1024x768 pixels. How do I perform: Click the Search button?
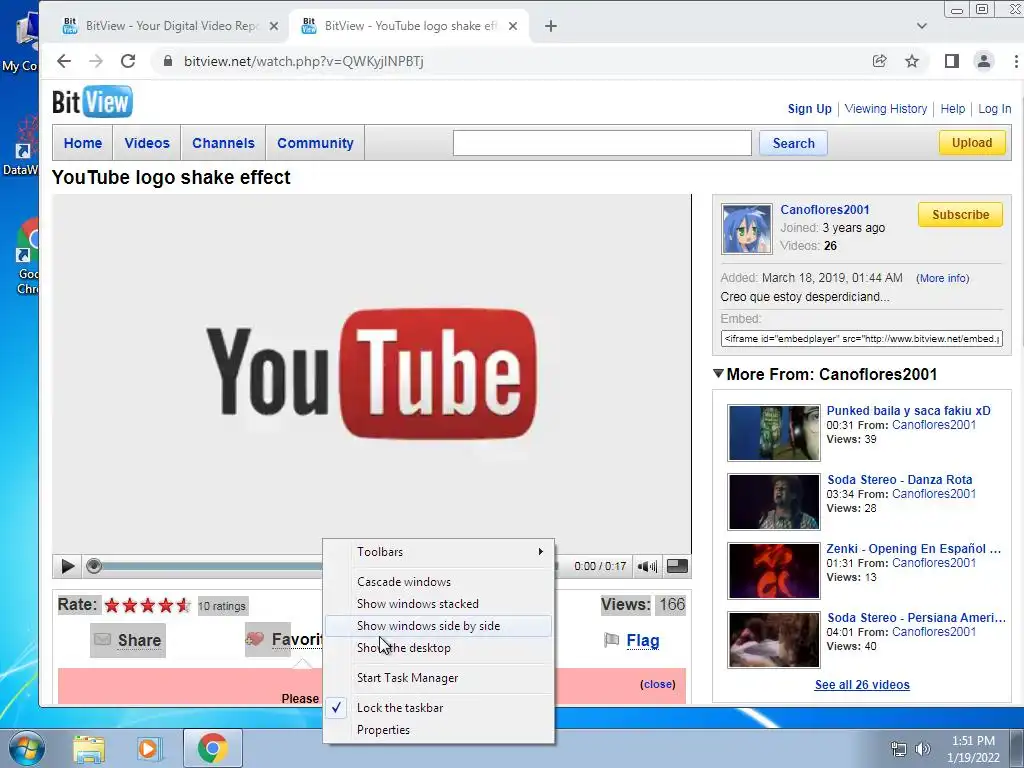click(793, 143)
